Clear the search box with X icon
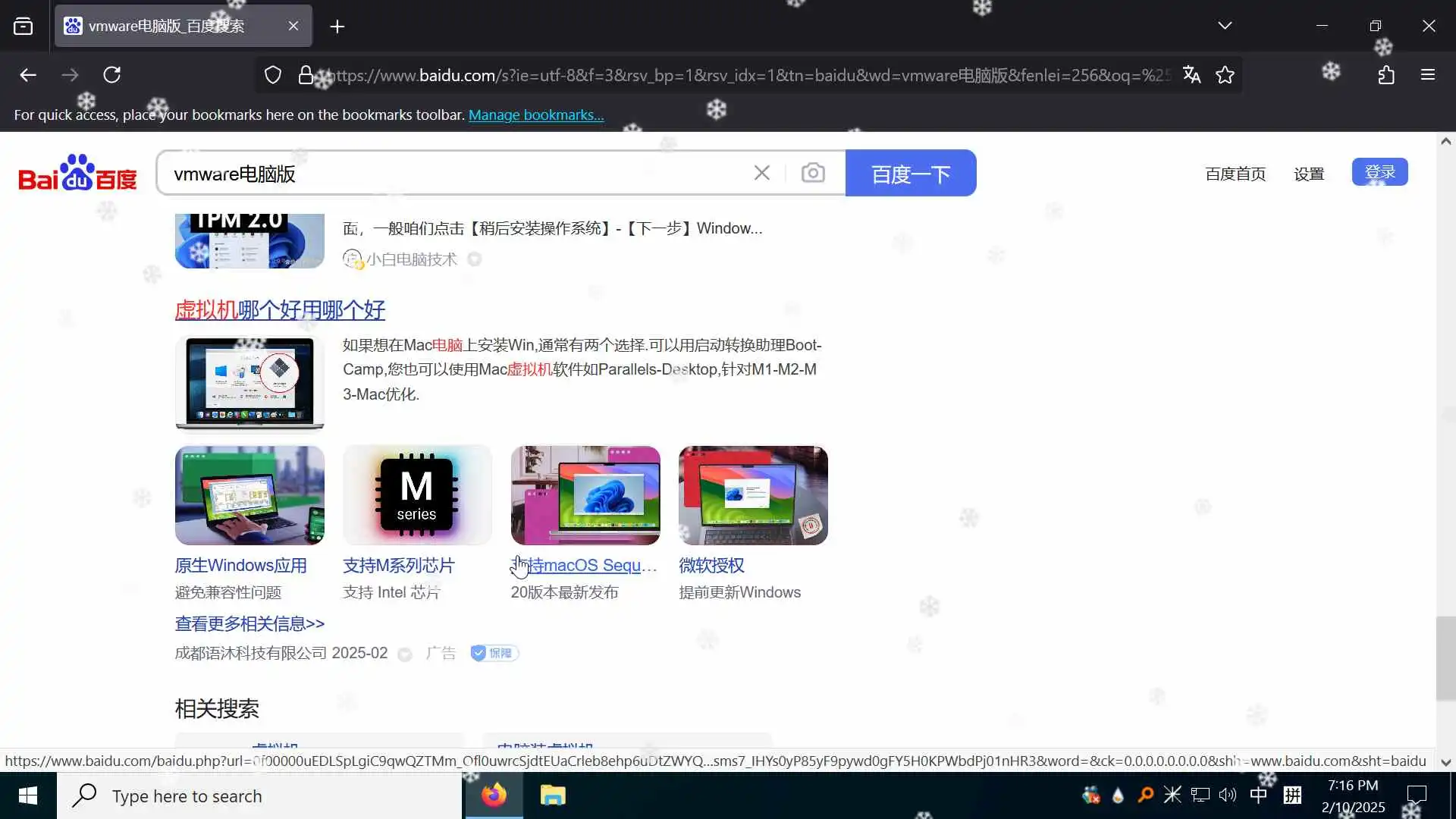The width and height of the screenshot is (1456, 819). pos(761,173)
